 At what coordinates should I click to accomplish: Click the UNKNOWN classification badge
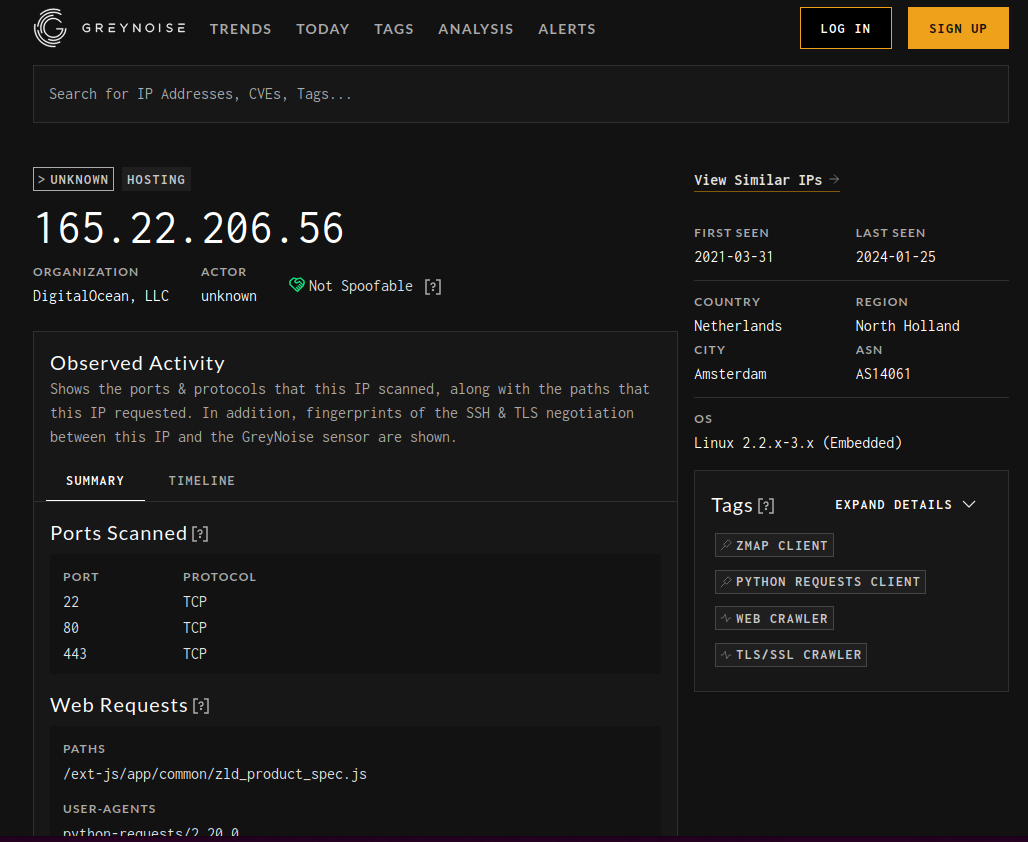pyautogui.click(x=73, y=179)
